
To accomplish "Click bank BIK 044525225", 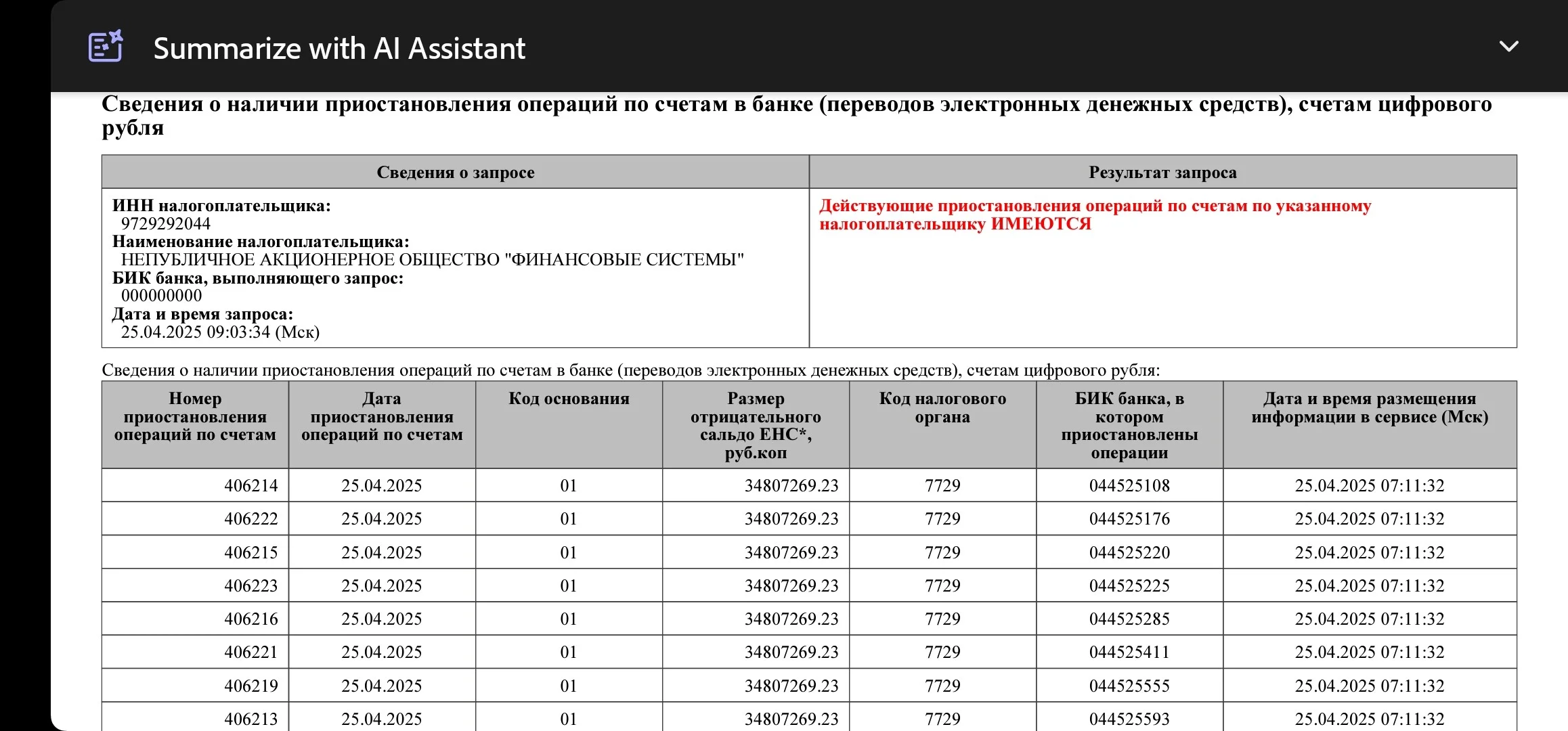I will point(1129,585).
